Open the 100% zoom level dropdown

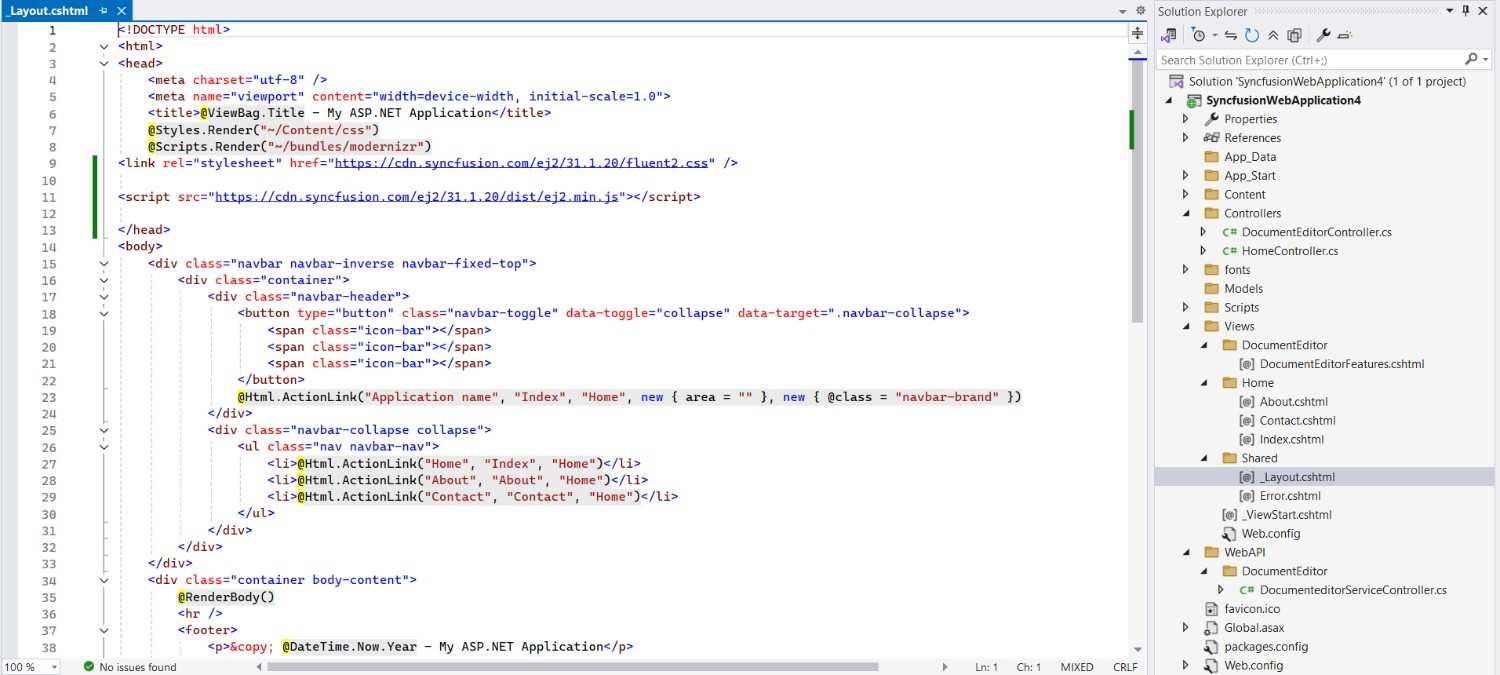click(x=30, y=666)
